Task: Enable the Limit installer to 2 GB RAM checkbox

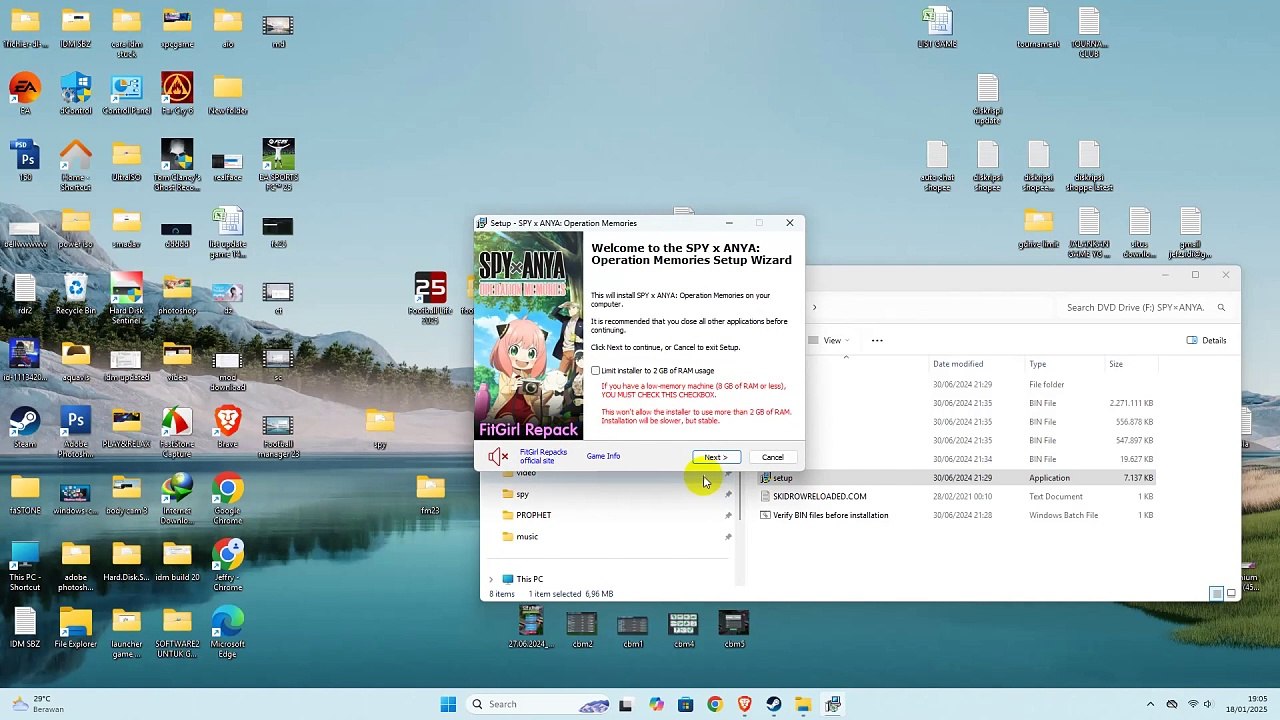Action: click(596, 371)
